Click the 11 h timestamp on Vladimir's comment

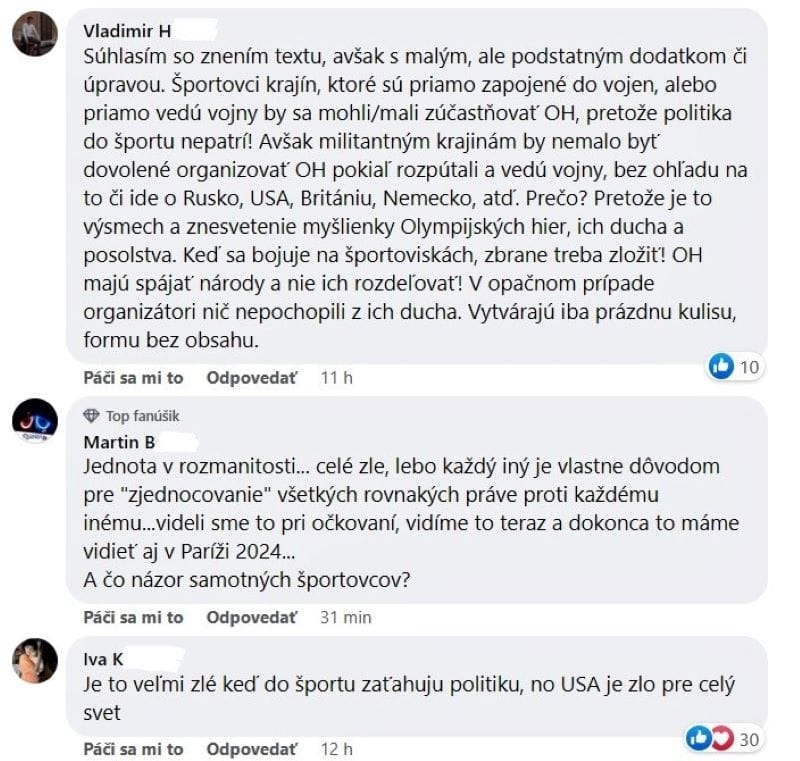(x=336, y=377)
